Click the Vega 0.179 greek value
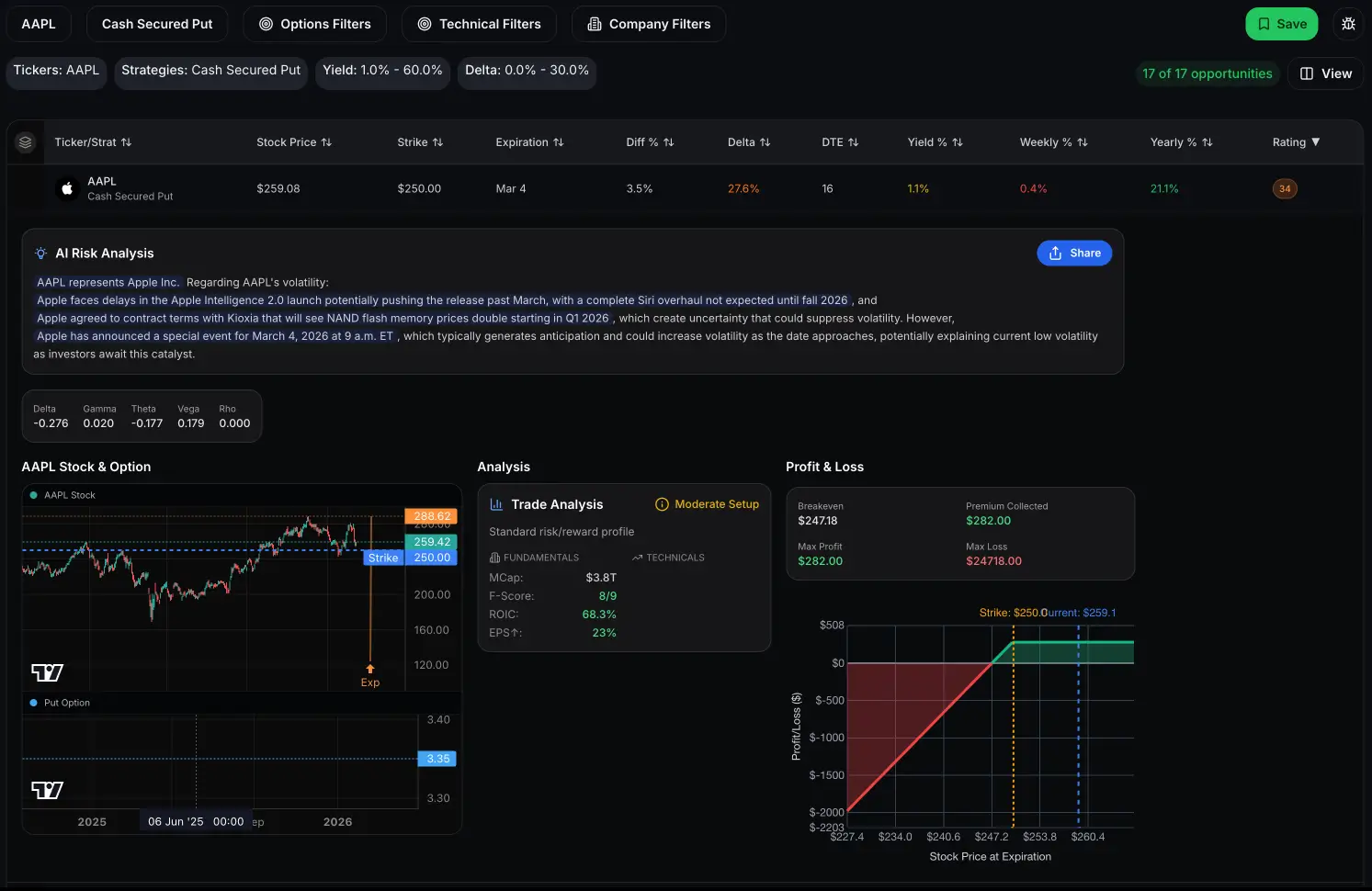Screen dimensions: 1372x891 click(x=191, y=423)
